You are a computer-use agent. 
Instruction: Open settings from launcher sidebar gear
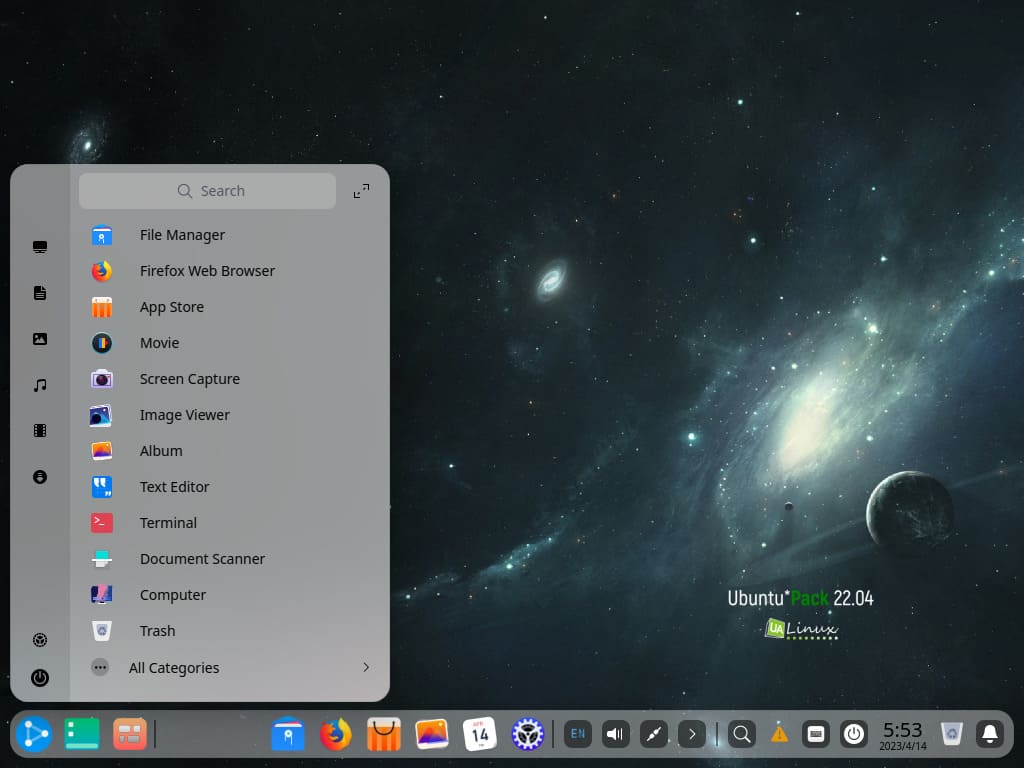click(x=40, y=640)
